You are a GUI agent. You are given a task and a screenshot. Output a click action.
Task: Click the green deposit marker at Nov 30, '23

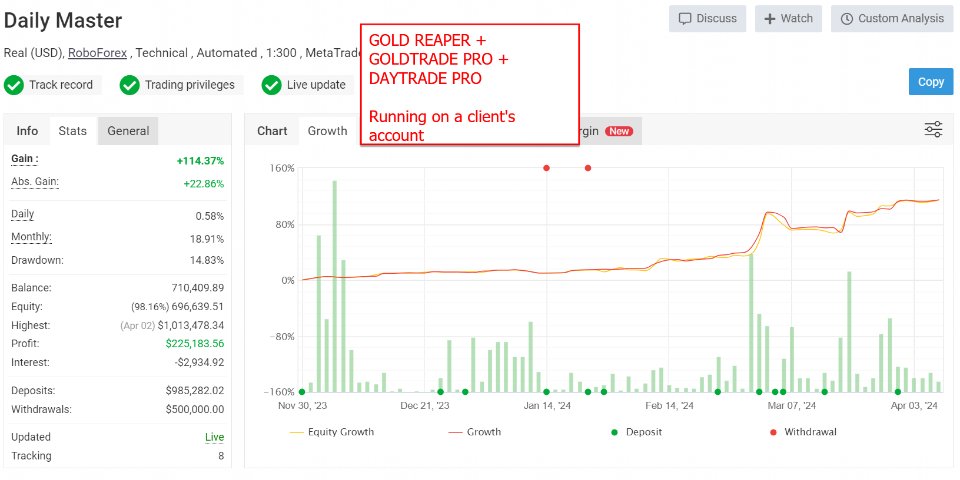click(x=302, y=392)
